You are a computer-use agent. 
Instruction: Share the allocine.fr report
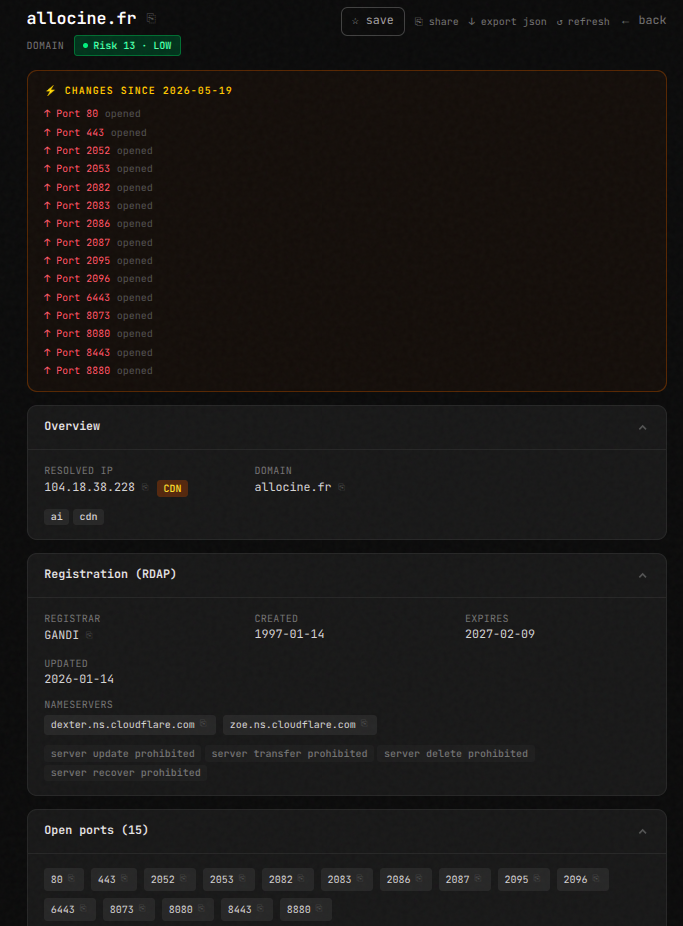436,22
